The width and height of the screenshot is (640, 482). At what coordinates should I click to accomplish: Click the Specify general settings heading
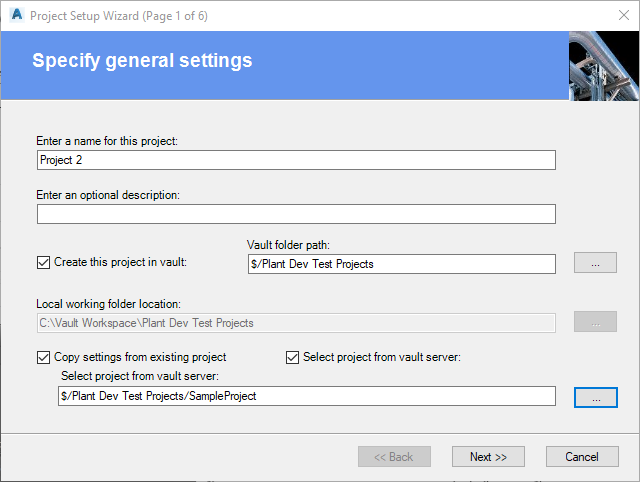point(142,61)
